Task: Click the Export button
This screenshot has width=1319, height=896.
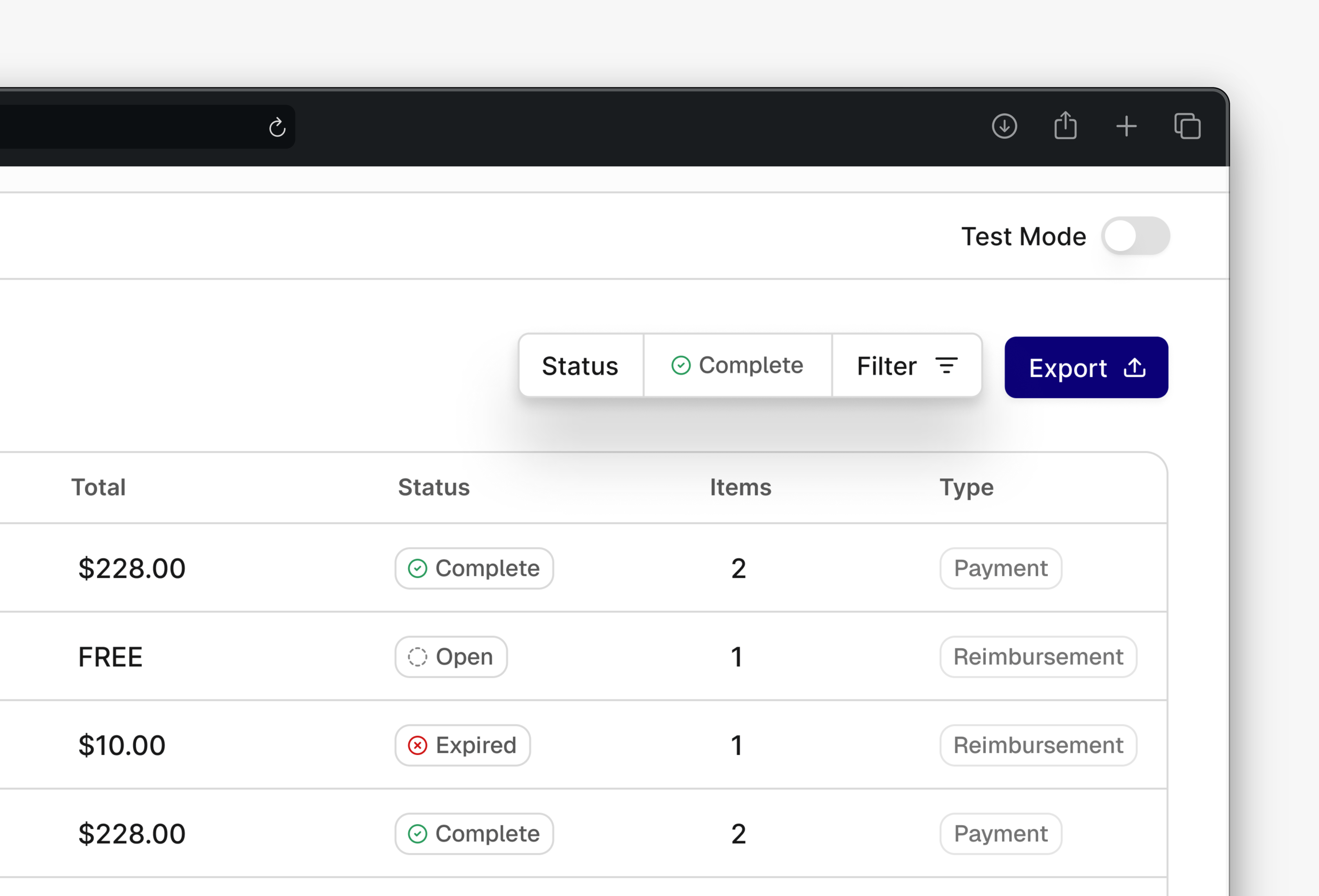Action: coord(1086,368)
